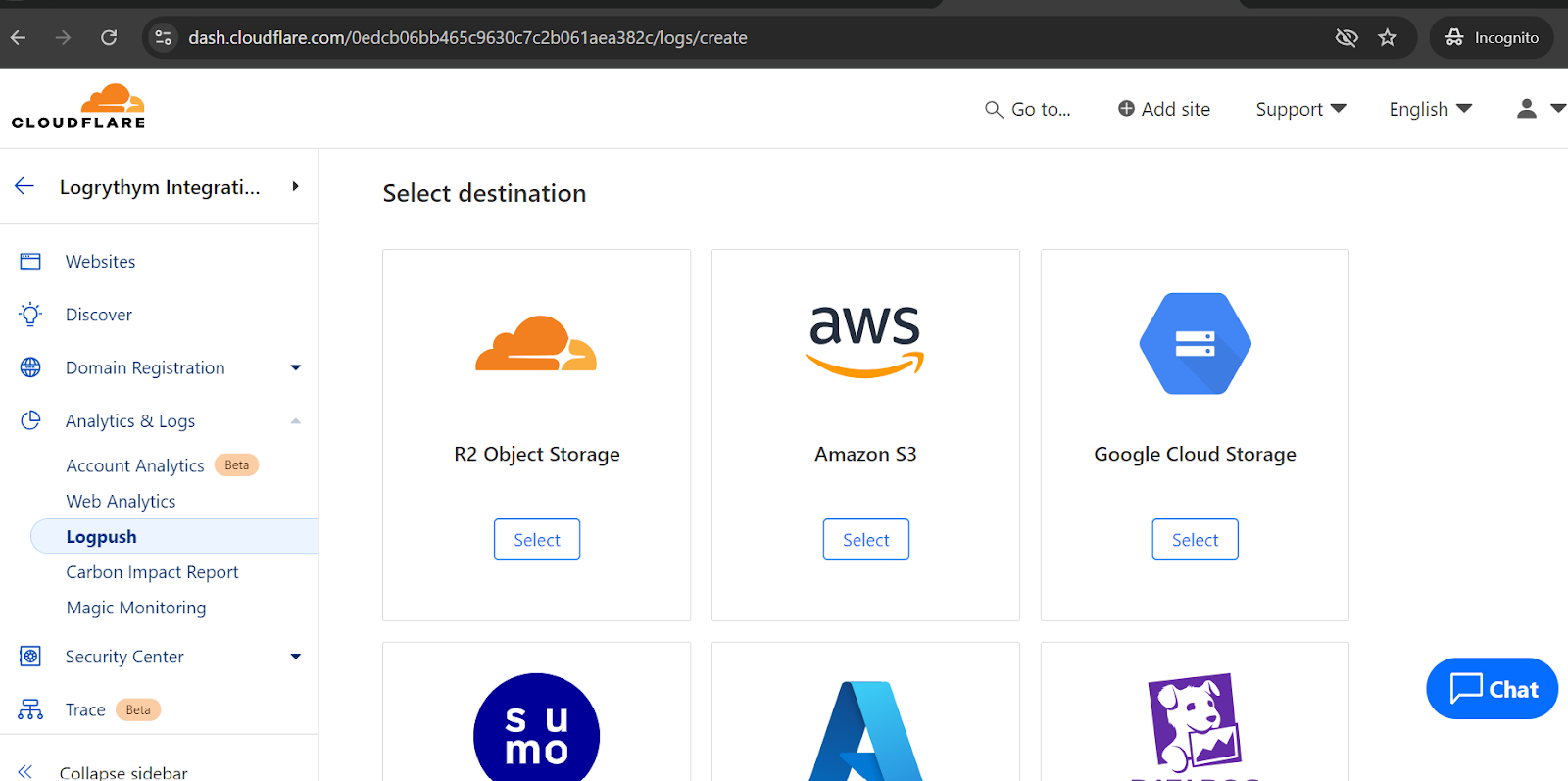This screenshot has height=781, width=1568.
Task: Open the Chat support bubble
Action: [1492, 689]
